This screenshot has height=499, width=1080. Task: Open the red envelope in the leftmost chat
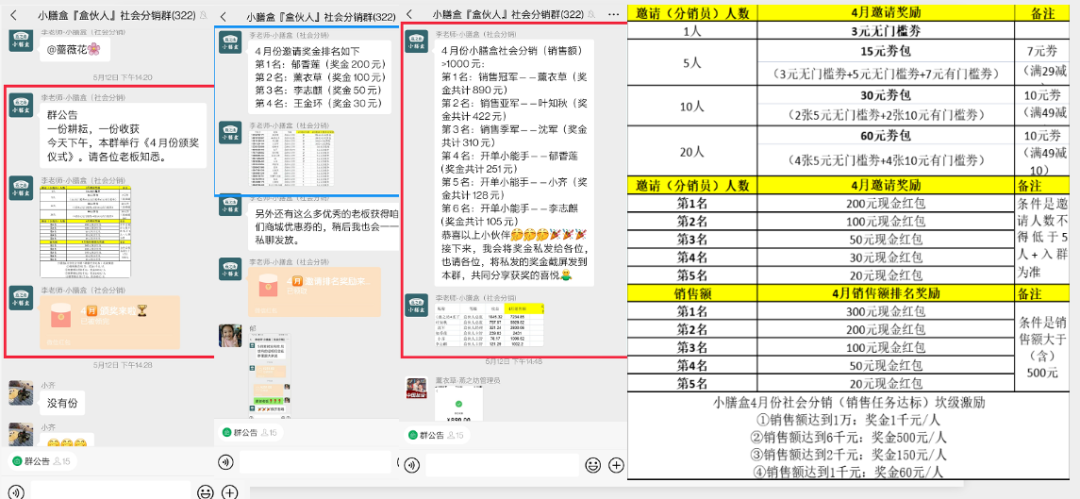pyautogui.click(x=110, y=320)
